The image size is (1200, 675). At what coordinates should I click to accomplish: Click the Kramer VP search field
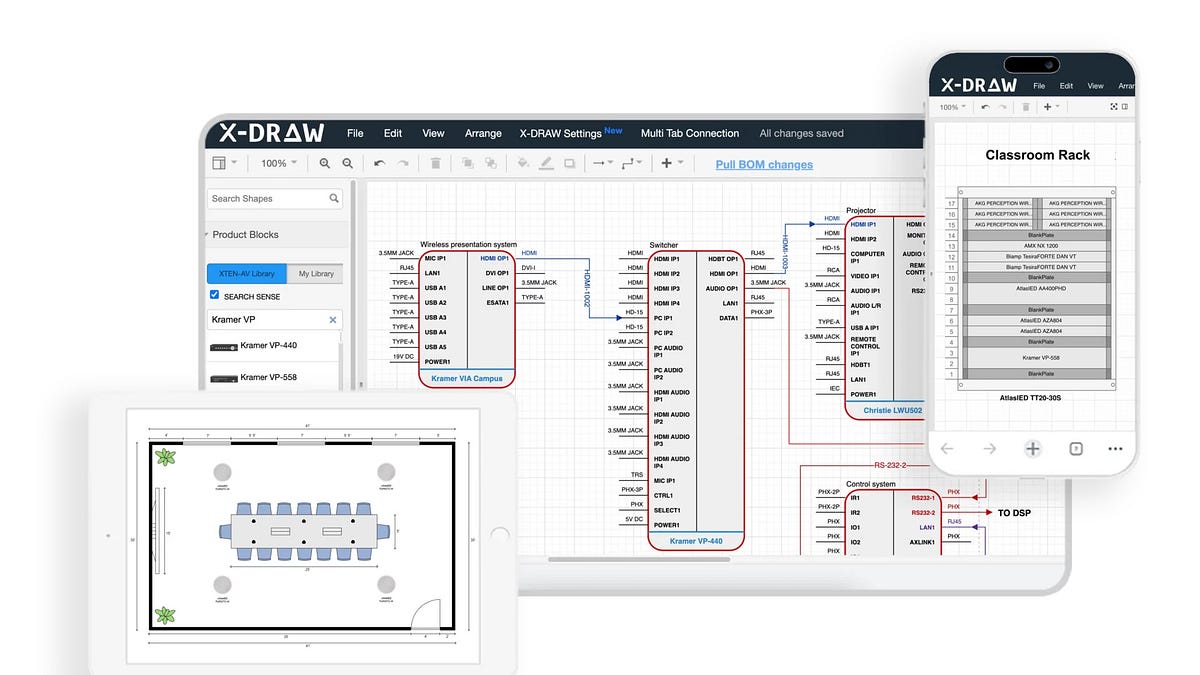275,320
